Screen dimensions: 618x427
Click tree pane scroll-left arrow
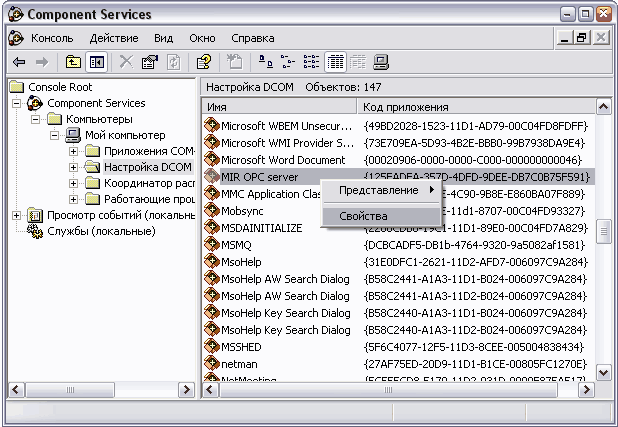pos(16,390)
